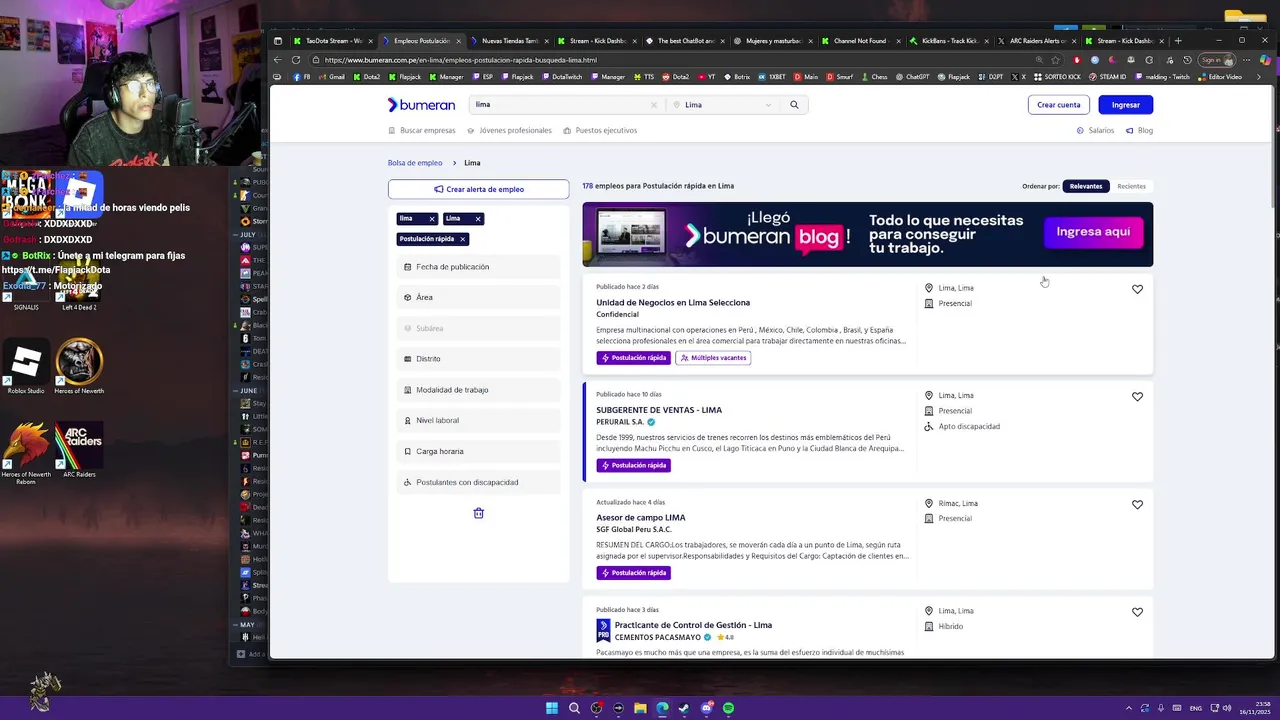Click Crear alerta de empleo button
The width and height of the screenshot is (1280, 720).
[478, 189]
